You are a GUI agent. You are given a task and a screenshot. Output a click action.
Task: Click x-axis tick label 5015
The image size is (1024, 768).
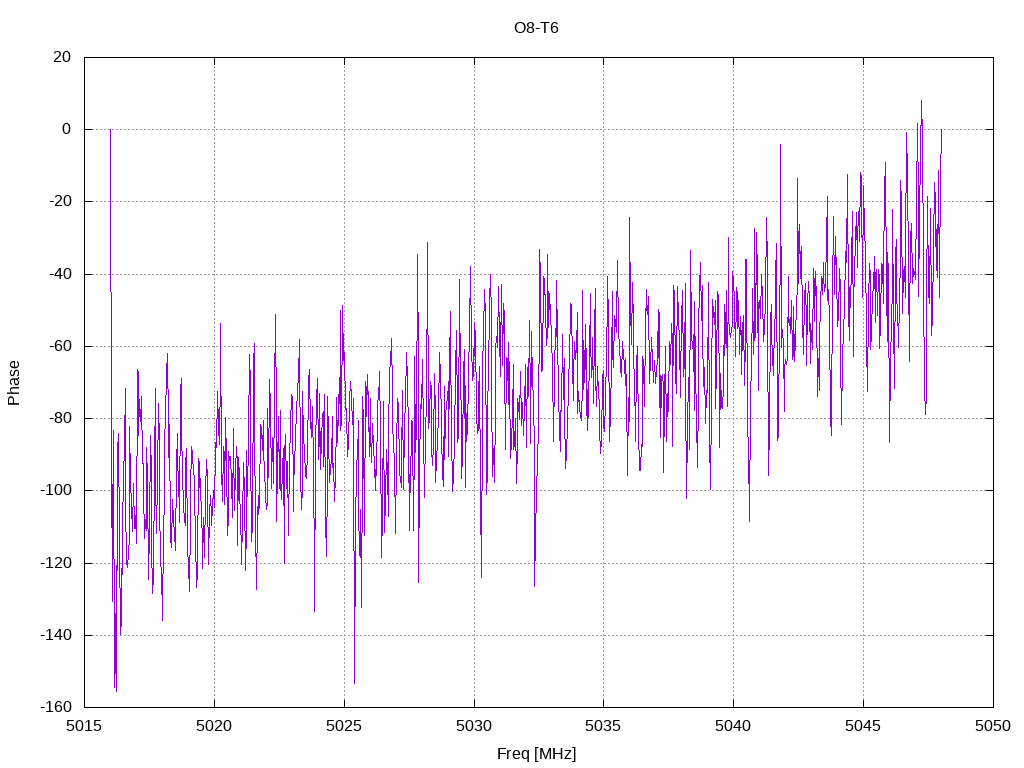[x=84, y=726]
